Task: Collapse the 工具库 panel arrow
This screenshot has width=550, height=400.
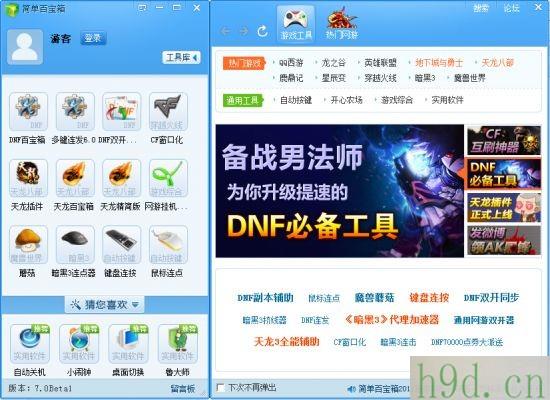Action: coord(181,57)
